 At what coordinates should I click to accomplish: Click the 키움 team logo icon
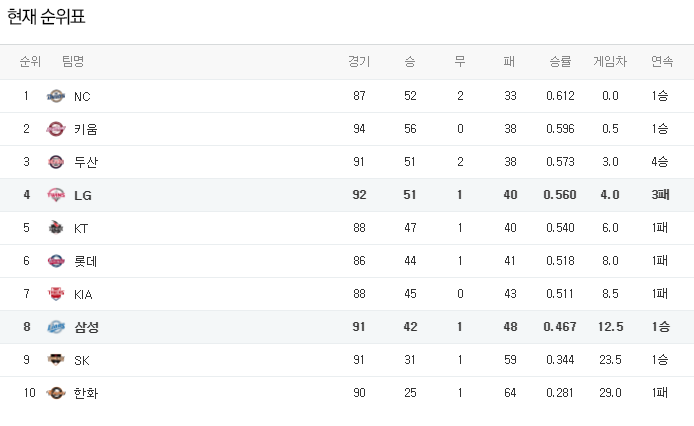[56, 129]
